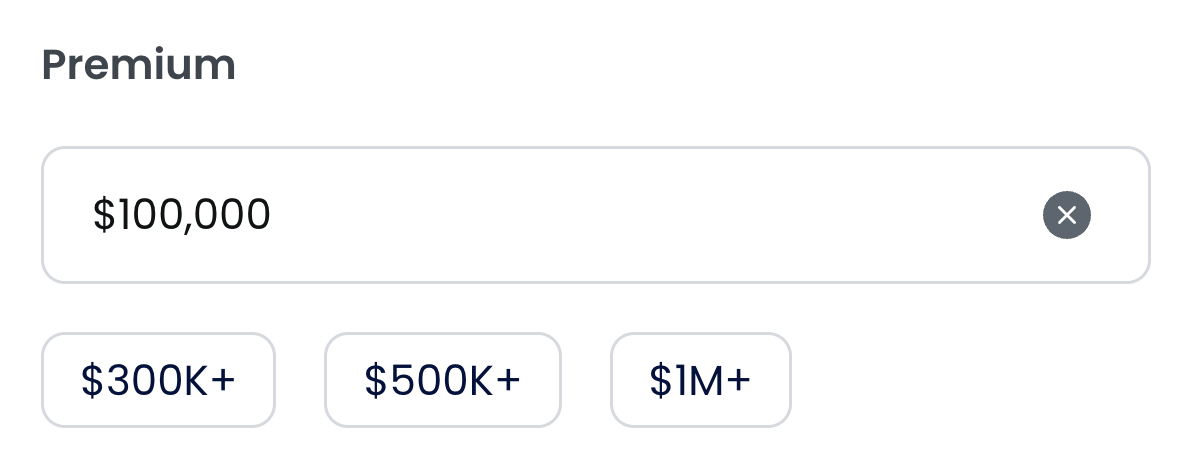Image resolution: width=1180 pixels, height=472 pixels.
Task: Select the $300K+ preset chip
Action: click(158, 380)
